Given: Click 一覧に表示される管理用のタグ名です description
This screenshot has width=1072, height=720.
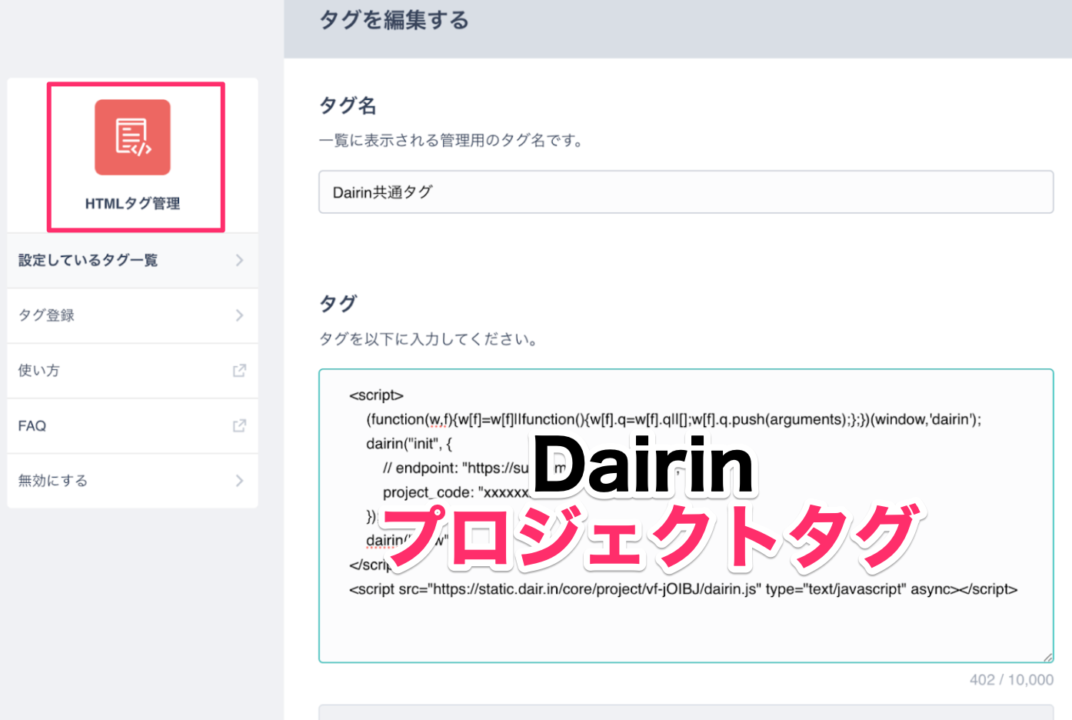Looking at the screenshot, I should [451, 141].
